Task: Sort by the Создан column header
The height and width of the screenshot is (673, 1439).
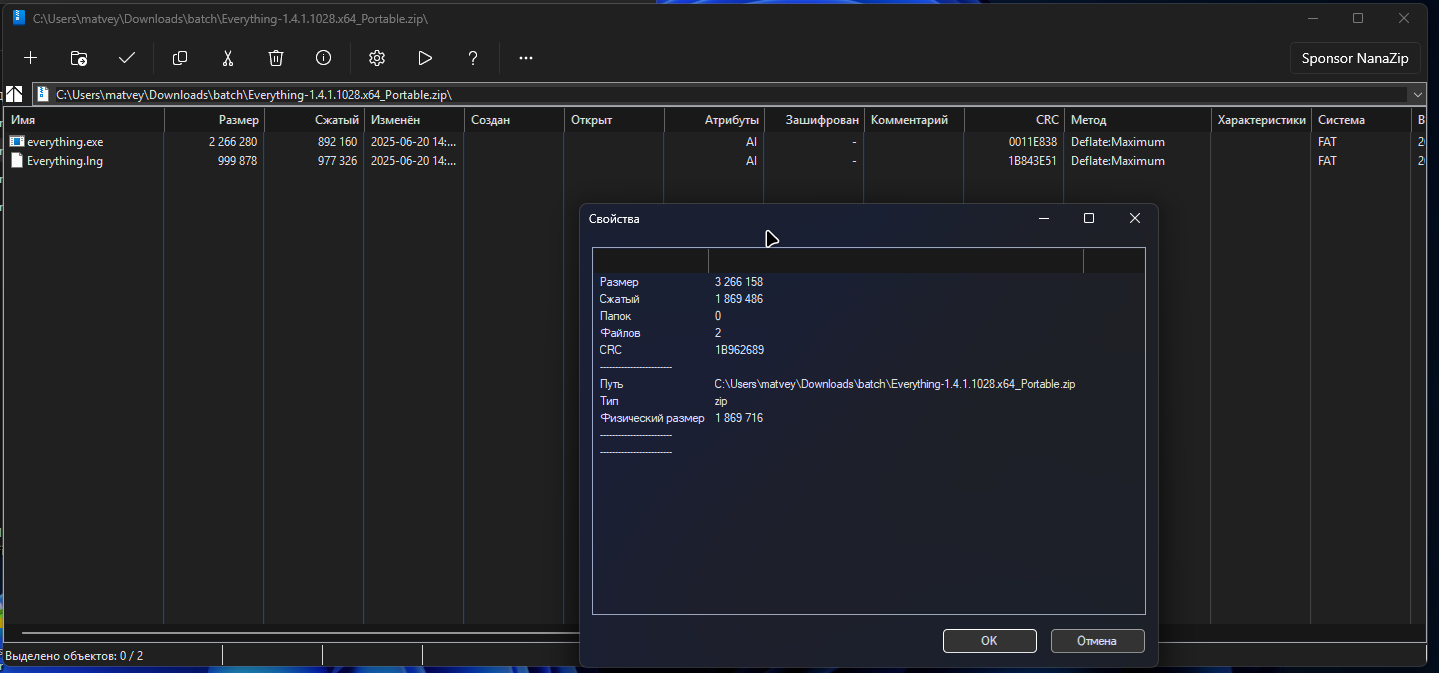Action: 514,120
